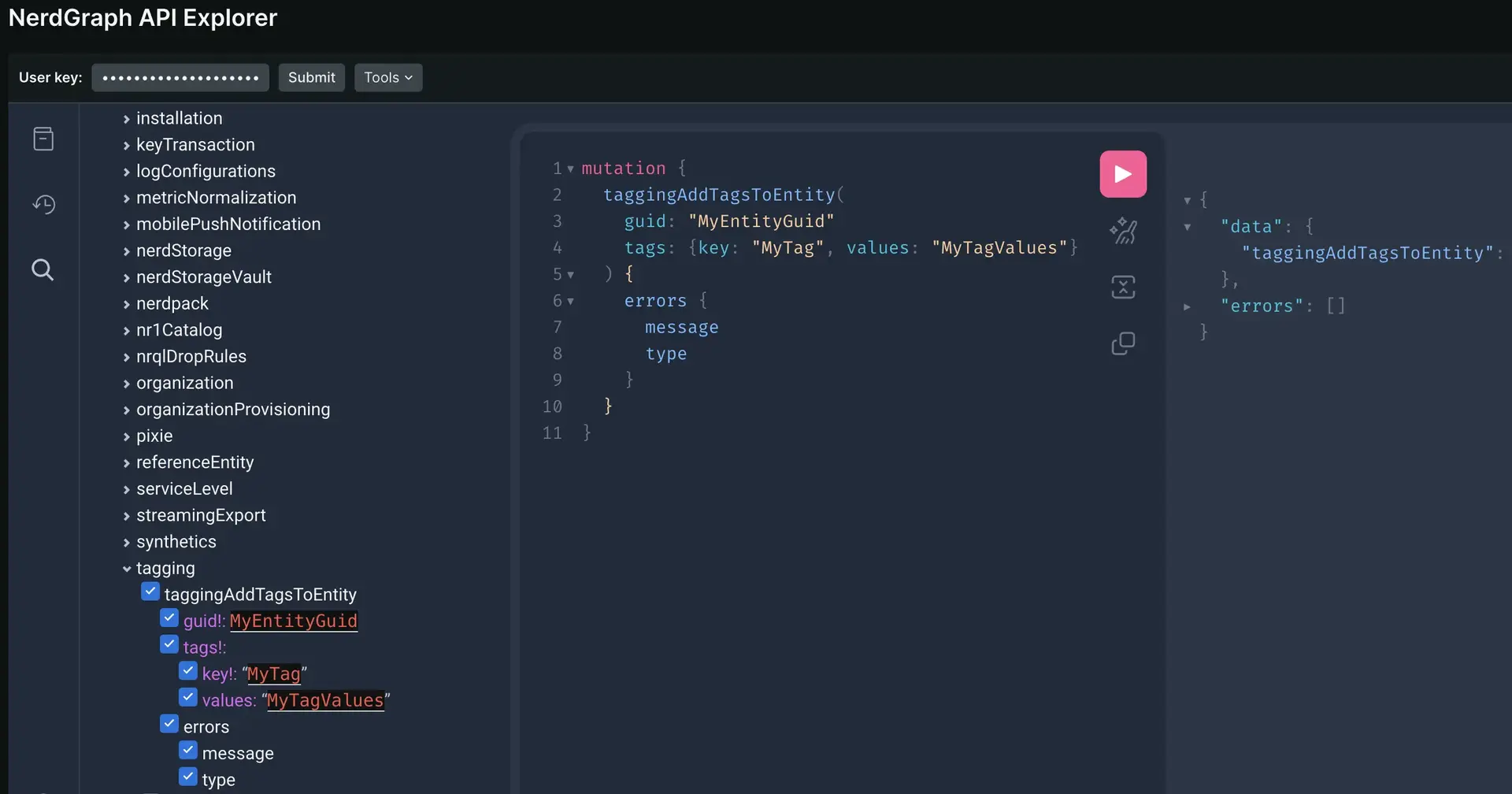This screenshot has height=794, width=1512.
Task: Select organizationProvisioning in the explorer list
Action: (232, 410)
